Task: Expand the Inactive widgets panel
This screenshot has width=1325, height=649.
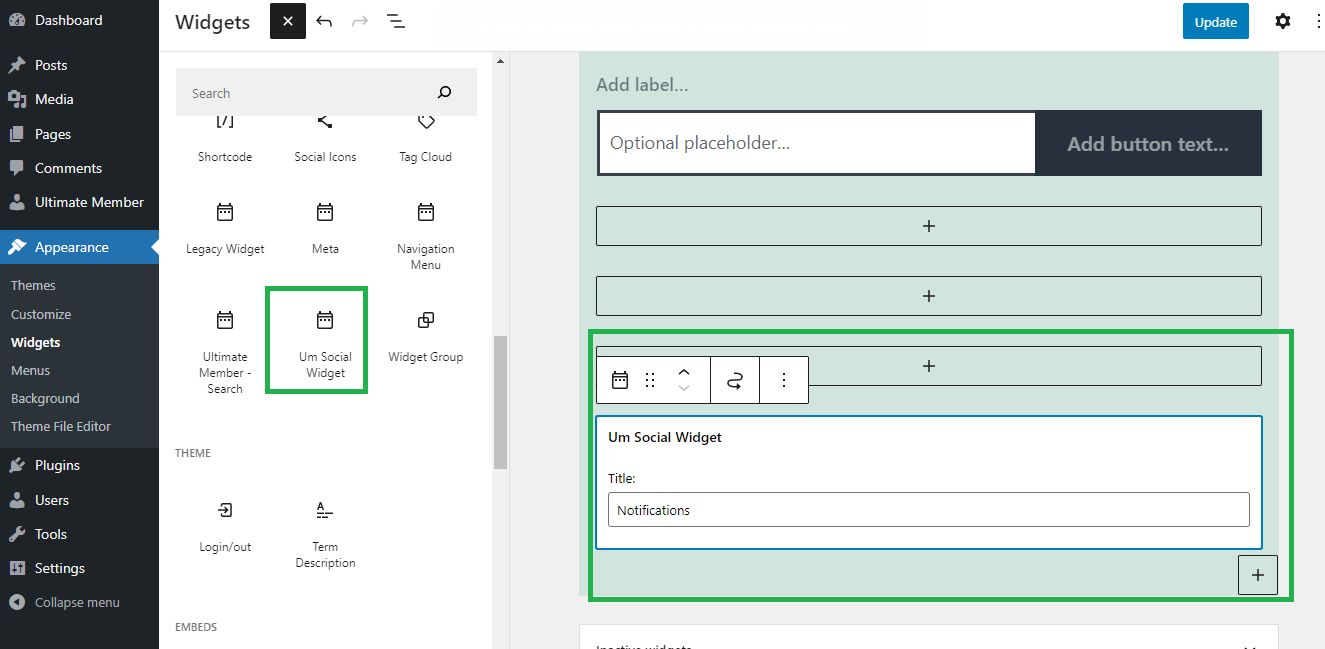Action: click(929, 642)
